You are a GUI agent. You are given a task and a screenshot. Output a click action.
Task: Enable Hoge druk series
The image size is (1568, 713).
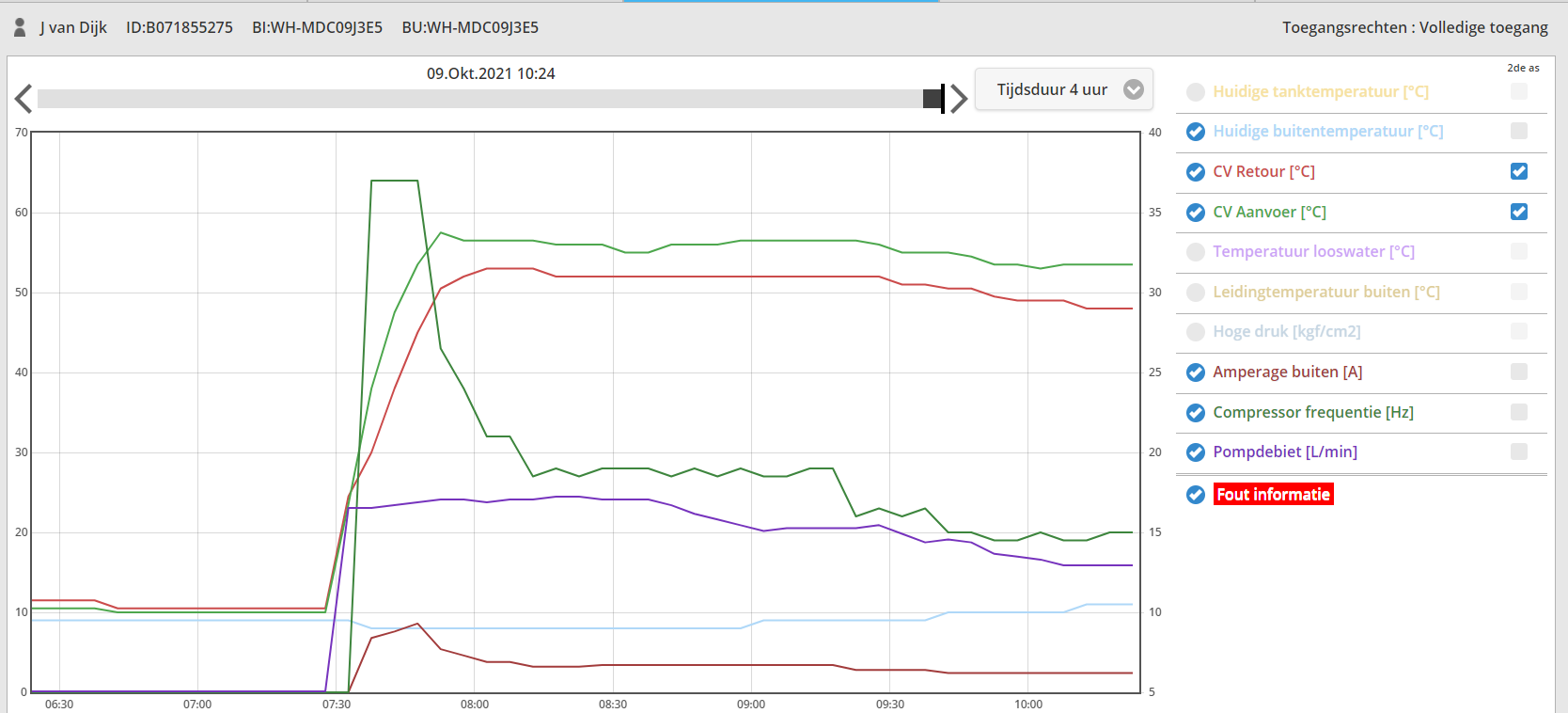click(x=1196, y=332)
